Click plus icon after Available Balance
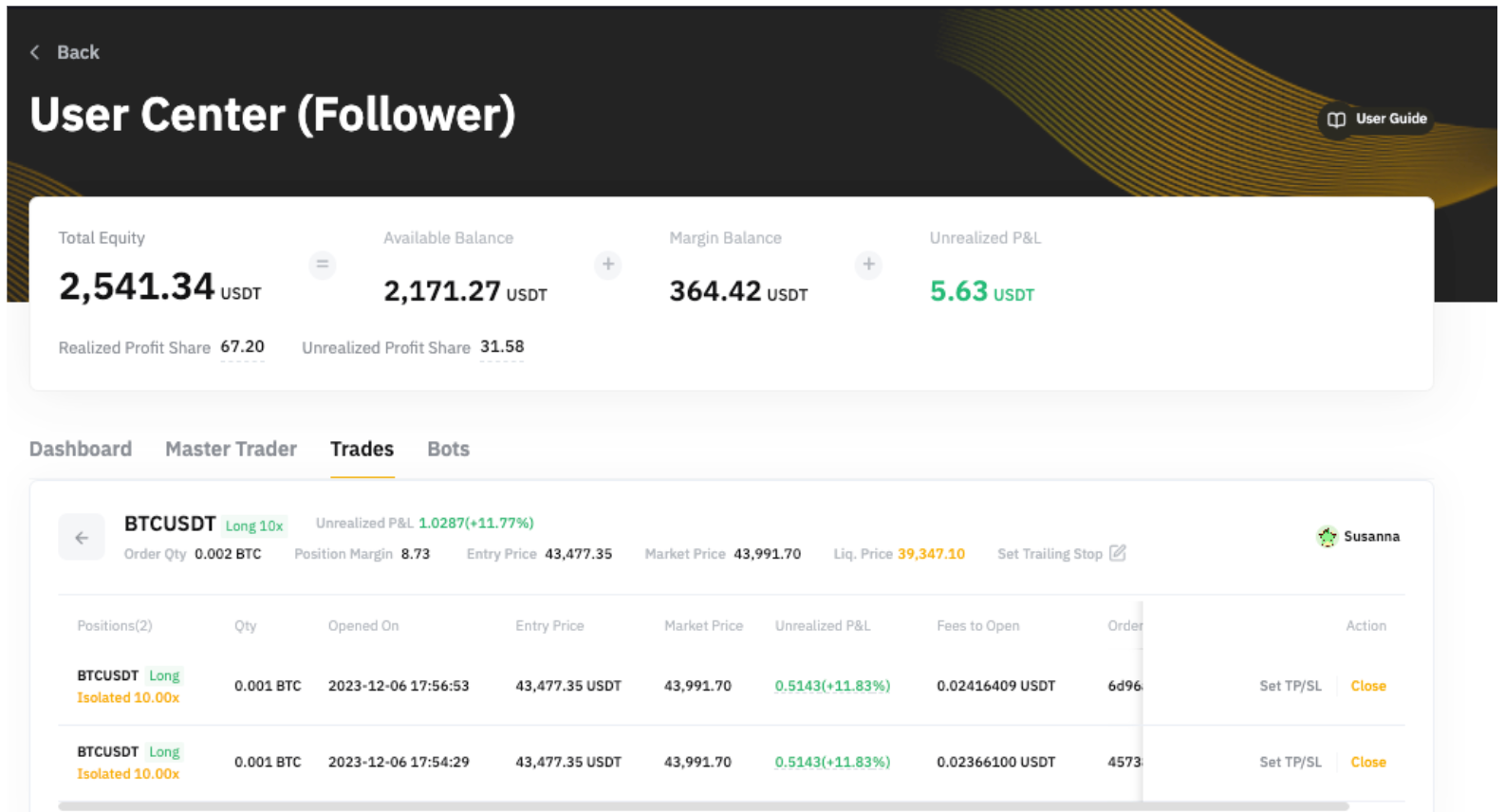This screenshot has width=1505, height=812. click(608, 265)
